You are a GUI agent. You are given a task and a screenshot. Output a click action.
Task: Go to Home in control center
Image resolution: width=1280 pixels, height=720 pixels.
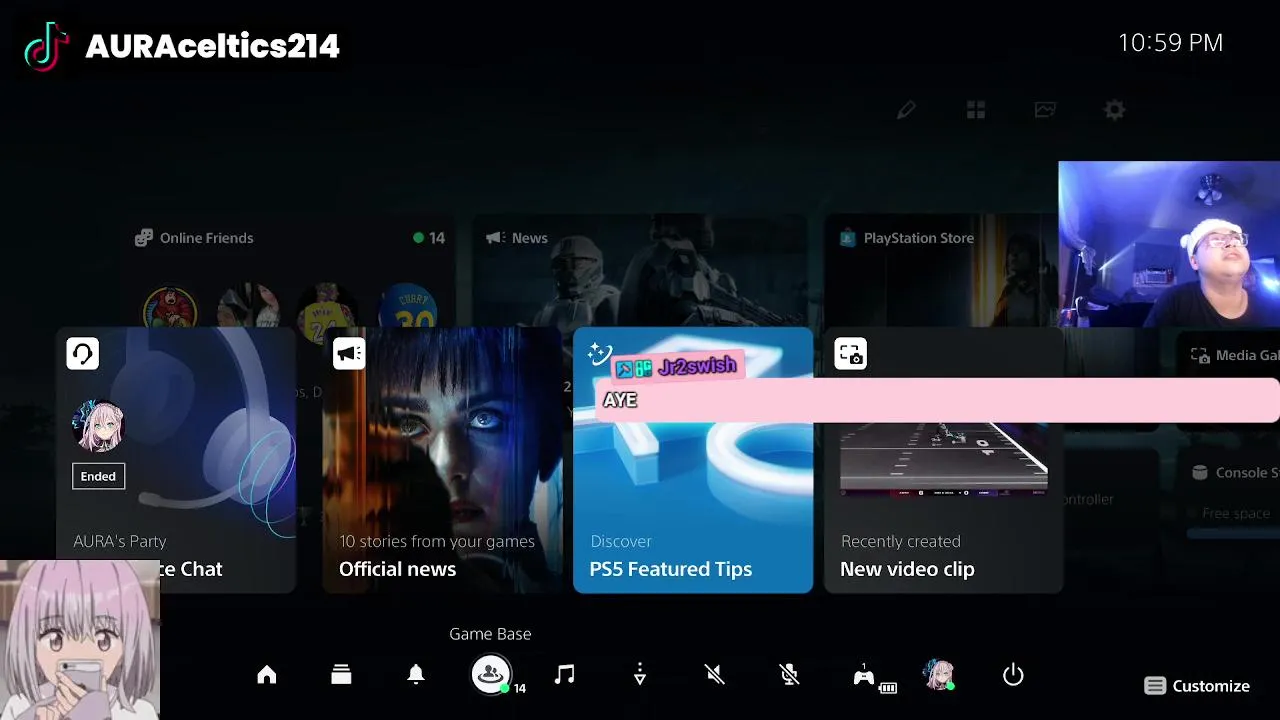click(266, 675)
